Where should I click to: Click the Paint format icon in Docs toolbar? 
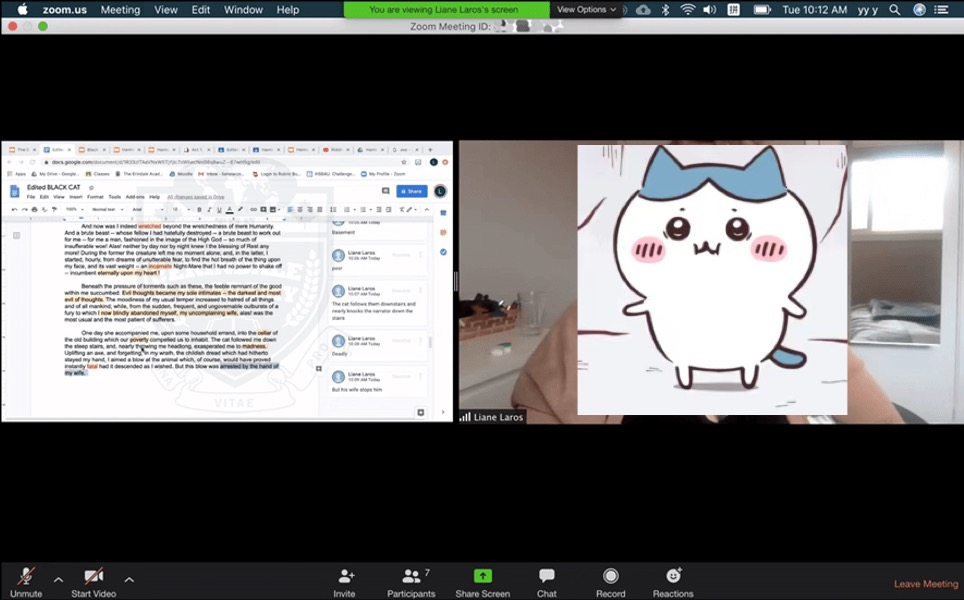[x=54, y=210]
